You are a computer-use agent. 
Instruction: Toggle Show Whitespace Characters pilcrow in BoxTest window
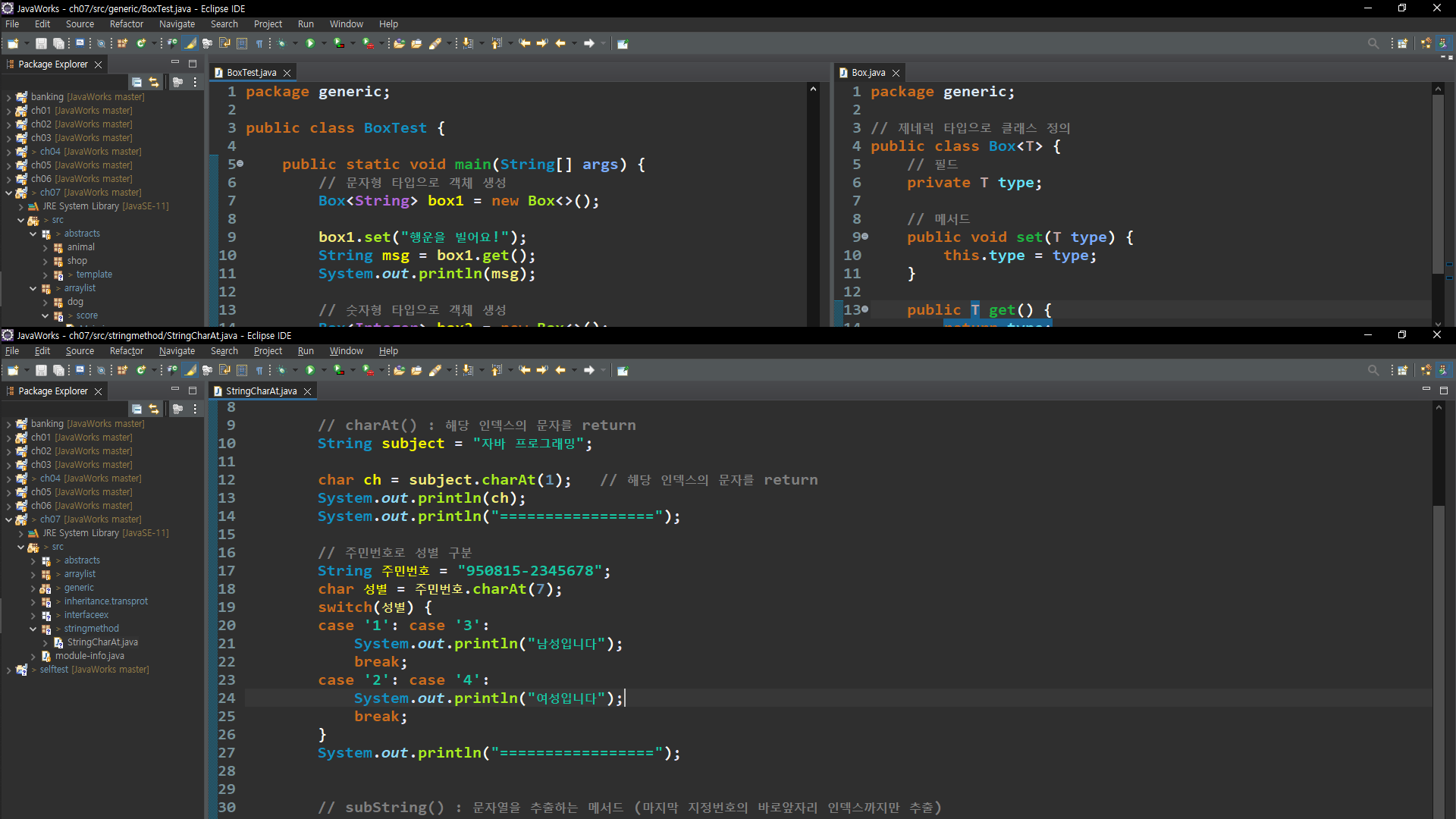pyautogui.click(x=259, y=43)
